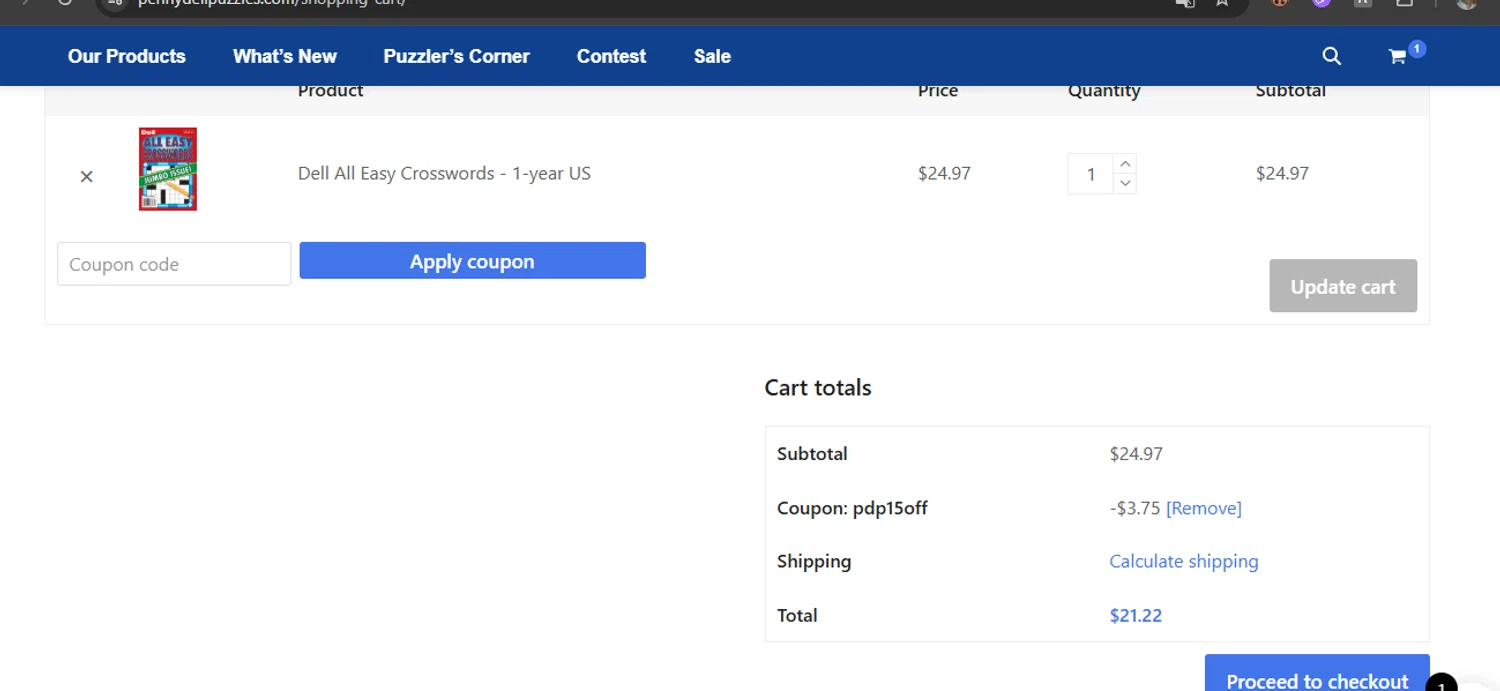1500x691 pixels.
Task: Open the Calculate shipping link
Action: pos(1184,561)
